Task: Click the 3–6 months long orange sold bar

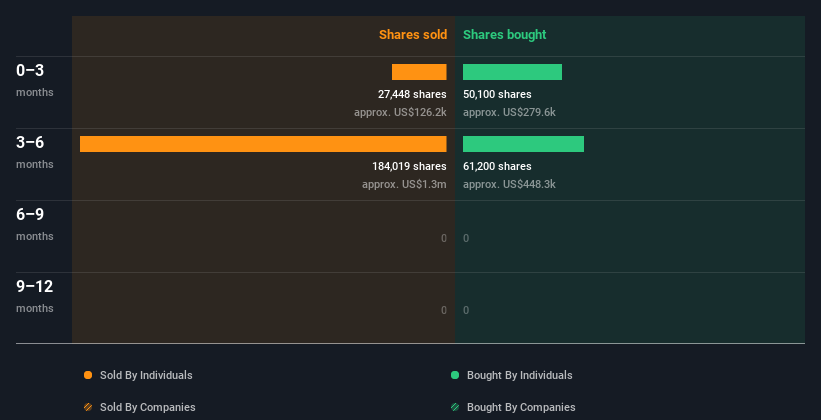Action: pyautogui.click(x=263, y=144)
